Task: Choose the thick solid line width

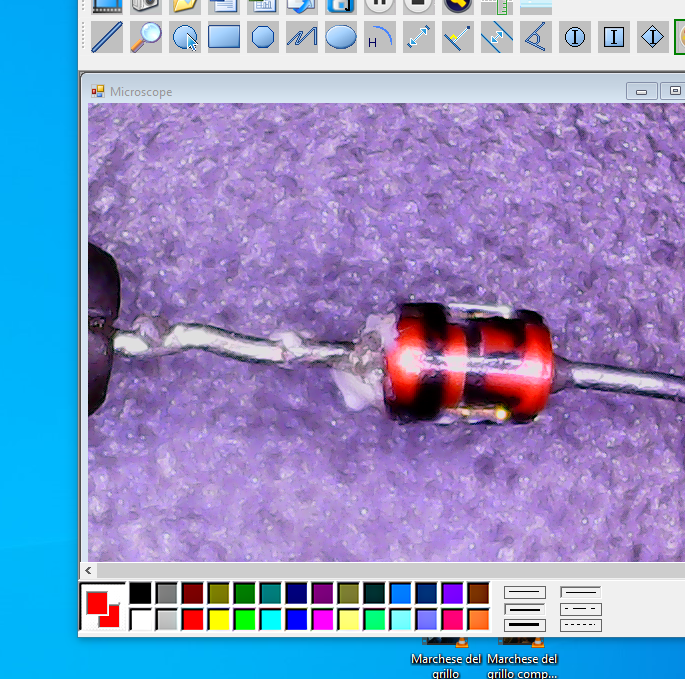Action: pos(525,625)
